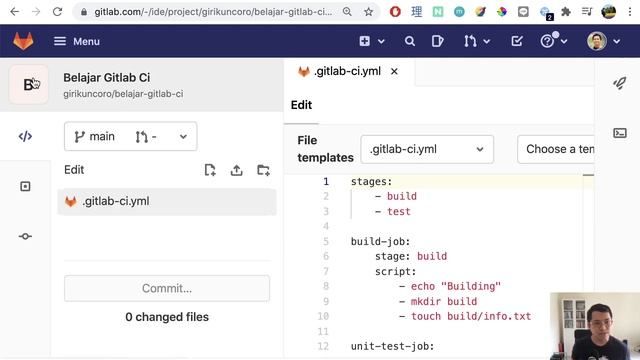
Task: Open the Chrome profile avatar
Action: click(x=608, y=12)
